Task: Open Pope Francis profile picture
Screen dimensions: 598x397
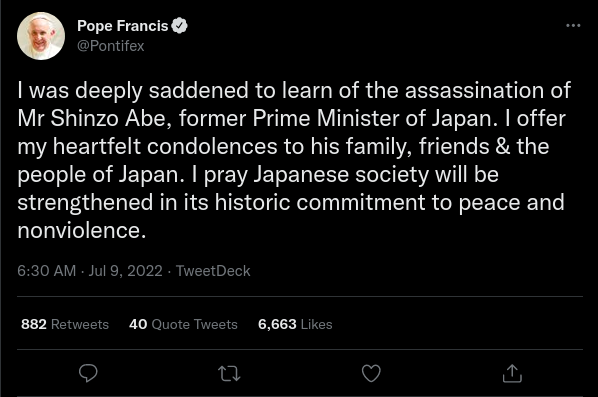Action: coord(41,36)
